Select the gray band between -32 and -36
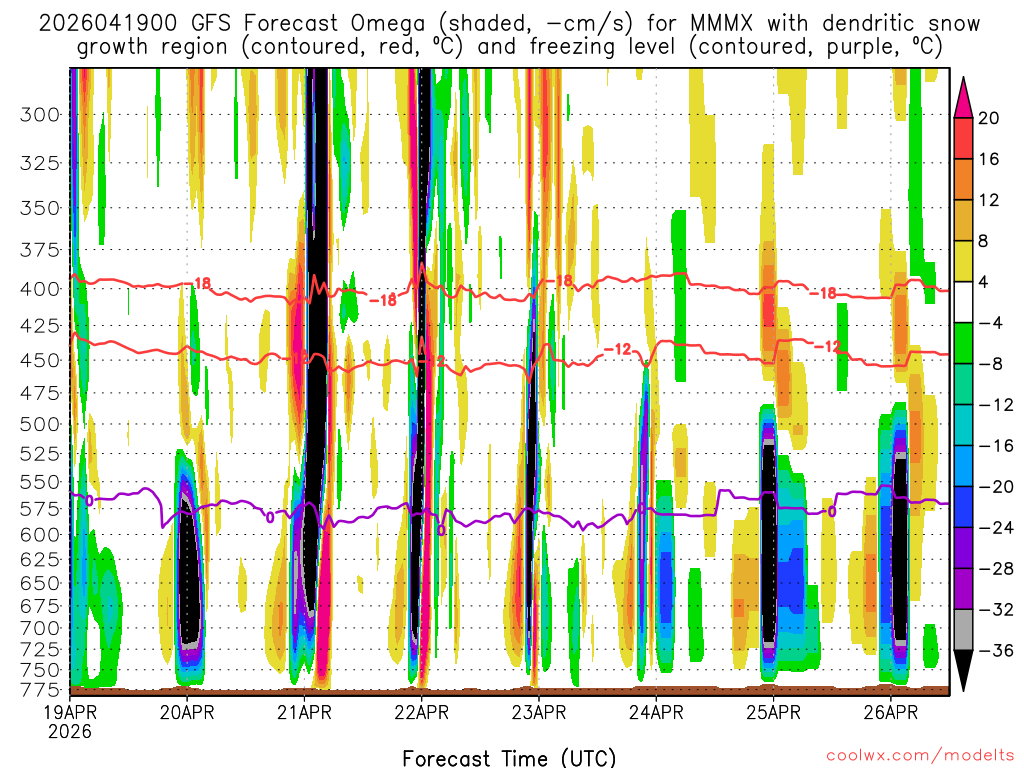The width and height of the screenshot is (1024, 768). [964, 630]
